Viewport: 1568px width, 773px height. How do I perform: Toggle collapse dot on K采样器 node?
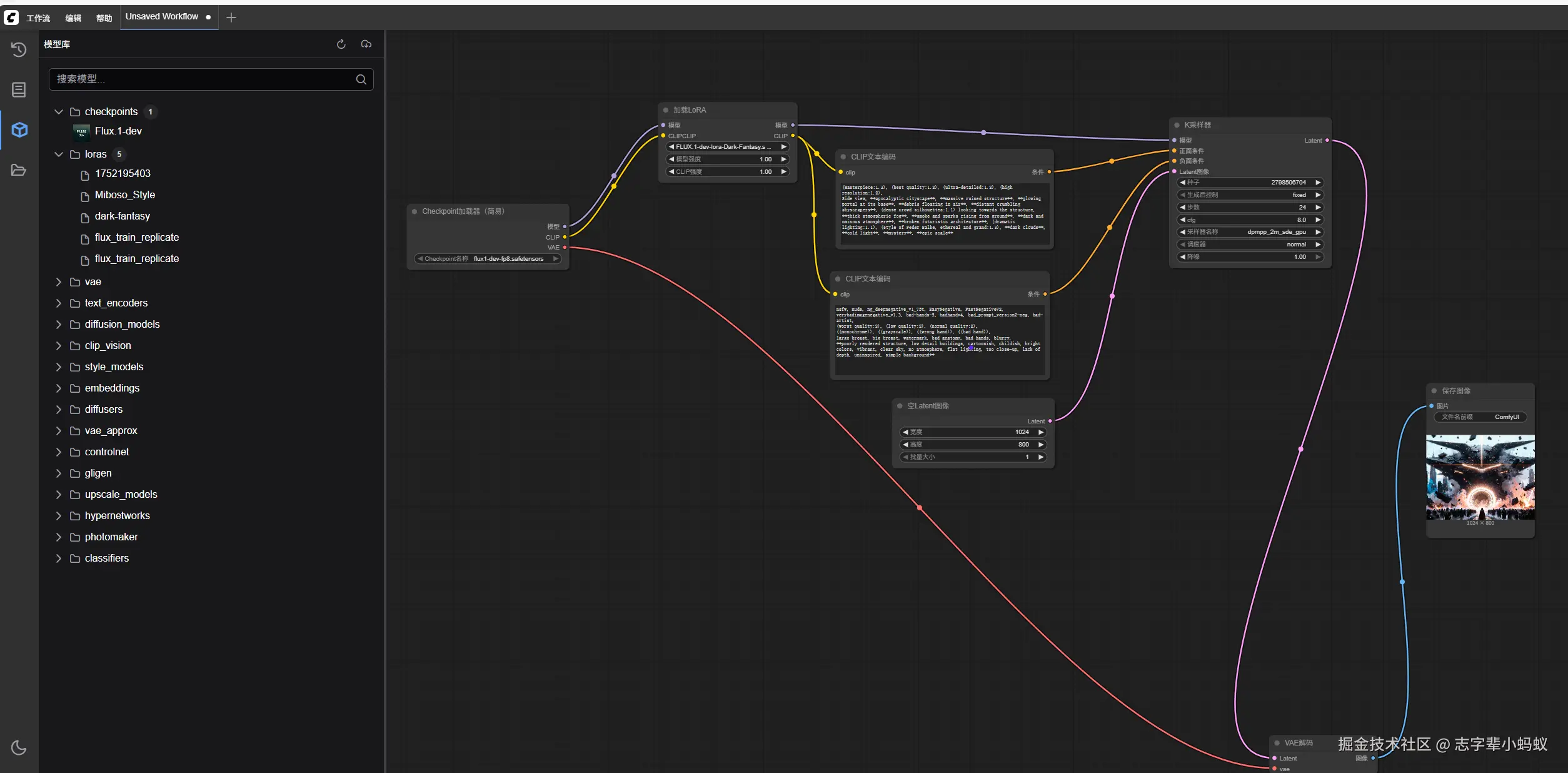1177,125
